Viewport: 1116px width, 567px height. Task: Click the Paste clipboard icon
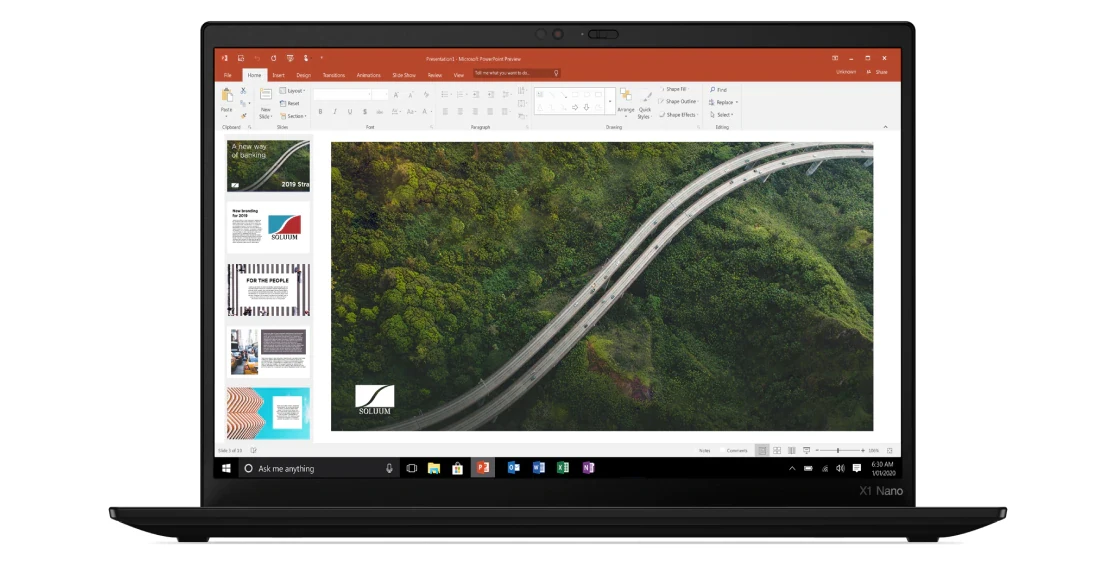(226, 95)
